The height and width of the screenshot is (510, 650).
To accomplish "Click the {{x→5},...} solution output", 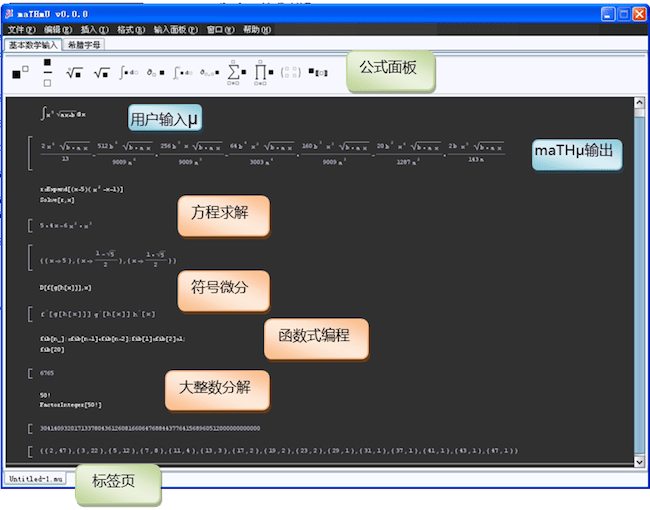I will [108, 258].
